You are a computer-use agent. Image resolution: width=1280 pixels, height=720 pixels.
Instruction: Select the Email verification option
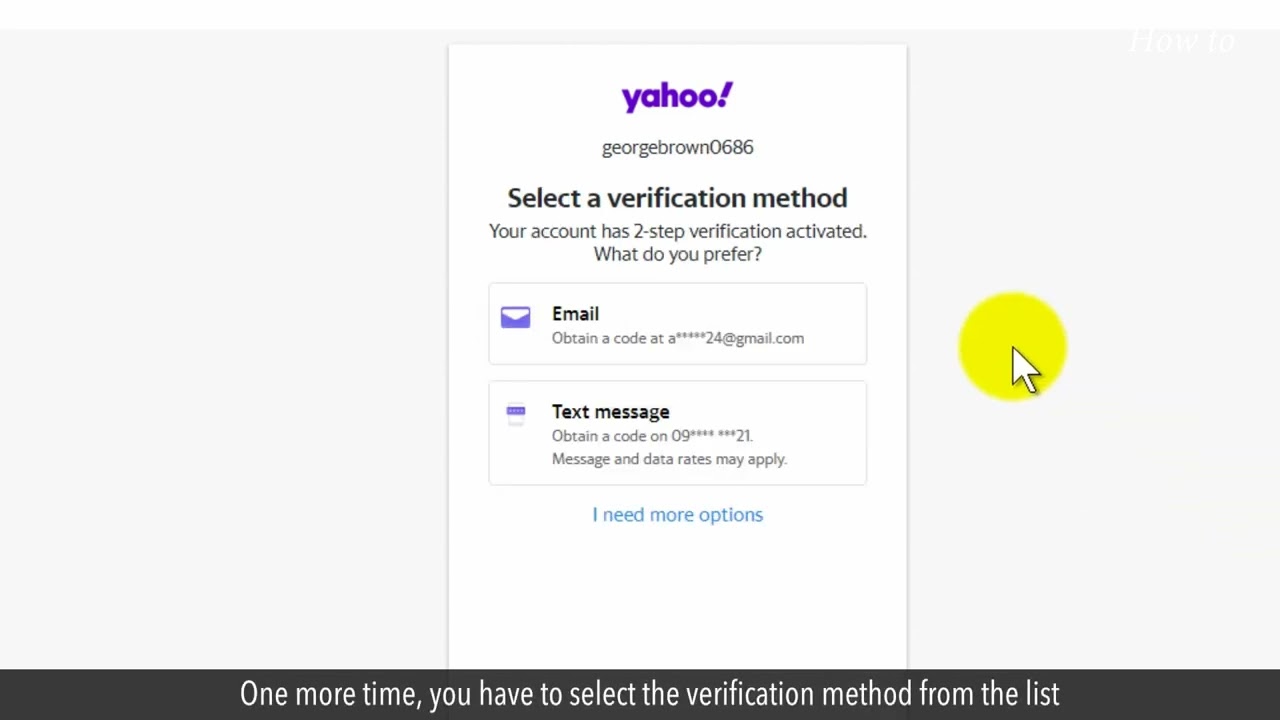tap(677, 324)
